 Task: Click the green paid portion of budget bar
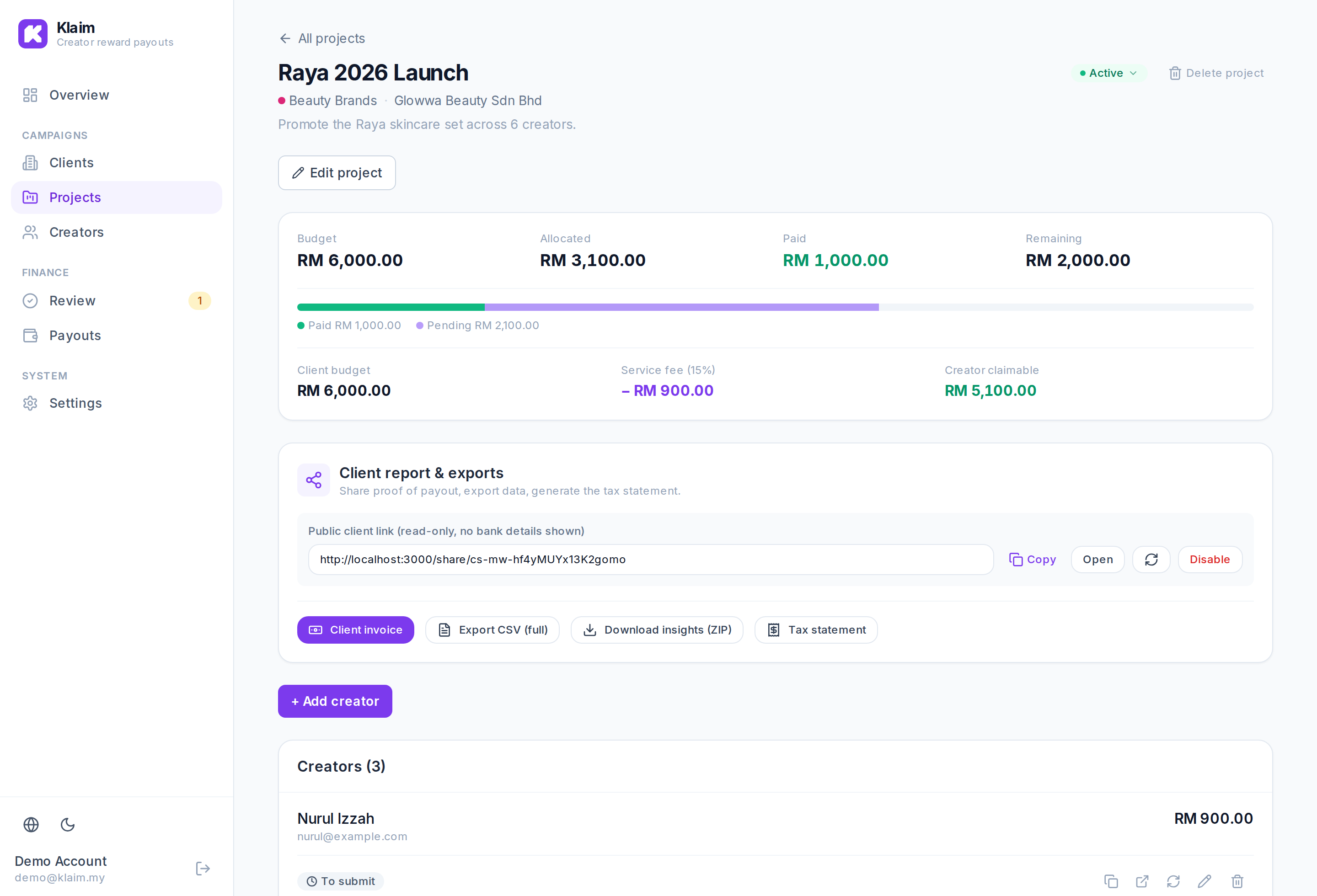pos(391,307)
